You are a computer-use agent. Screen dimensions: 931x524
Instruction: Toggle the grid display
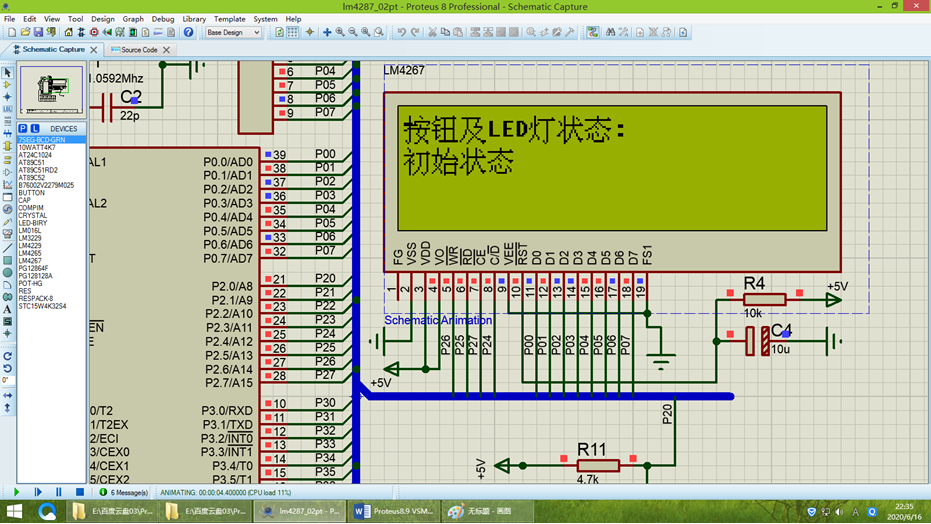point(293,32)
